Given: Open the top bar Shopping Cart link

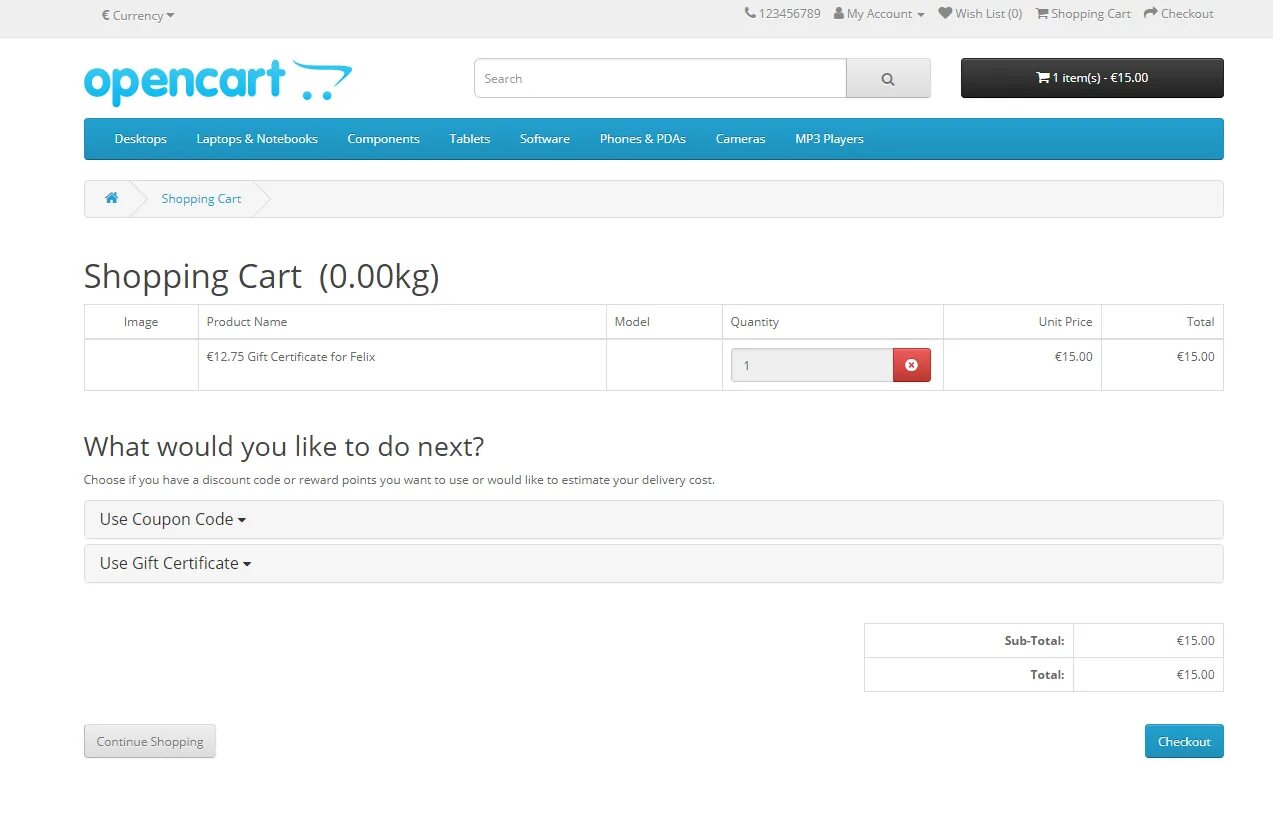Looking at the screenshot, I should point(1083,14).
